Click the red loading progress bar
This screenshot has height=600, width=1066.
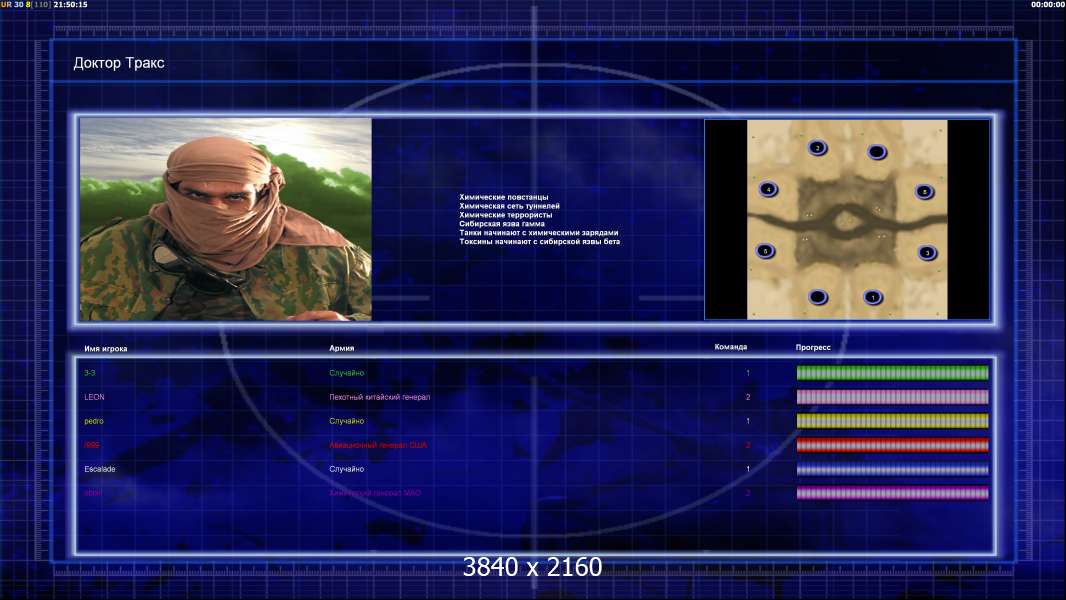pos(893,445)
